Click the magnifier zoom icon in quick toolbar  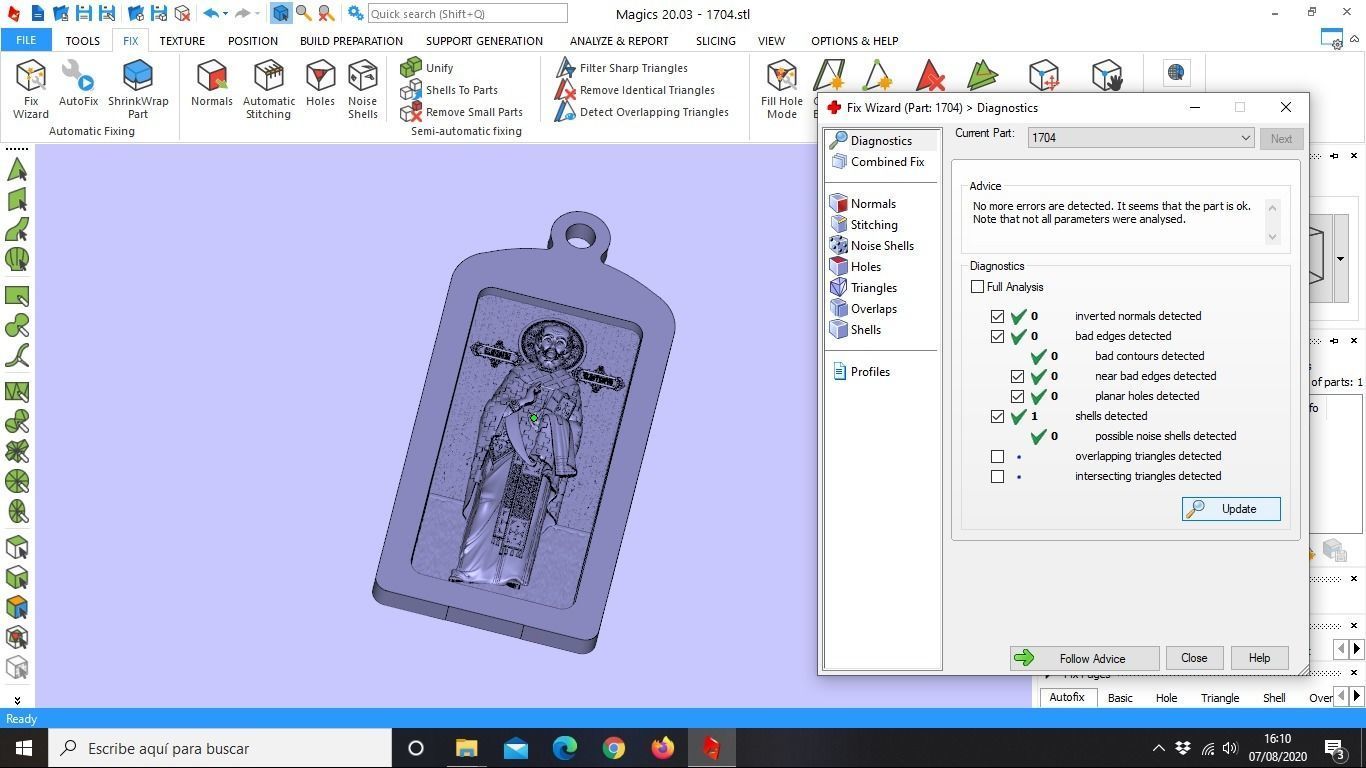coord(303,14)
